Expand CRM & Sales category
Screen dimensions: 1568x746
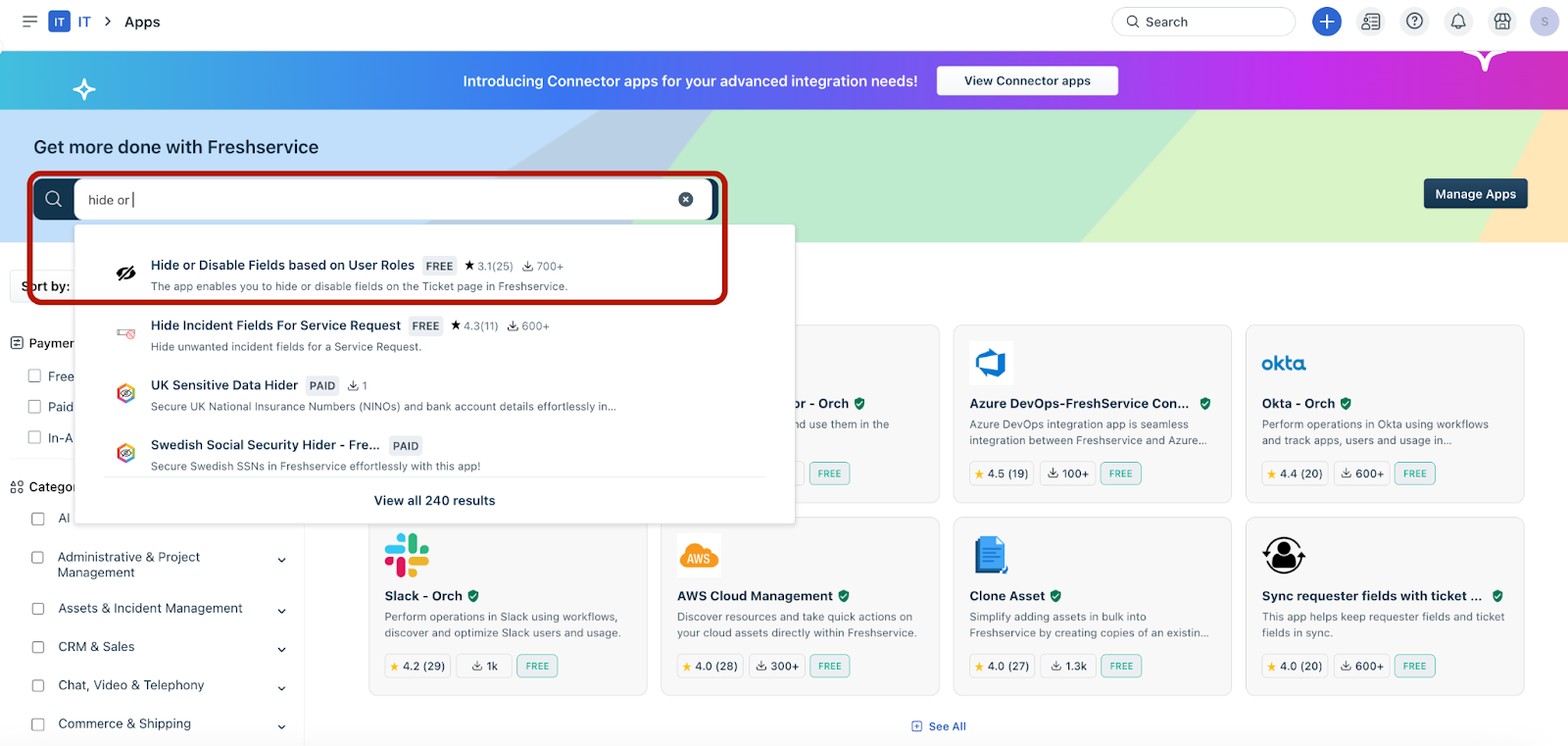tap(281, 649)
